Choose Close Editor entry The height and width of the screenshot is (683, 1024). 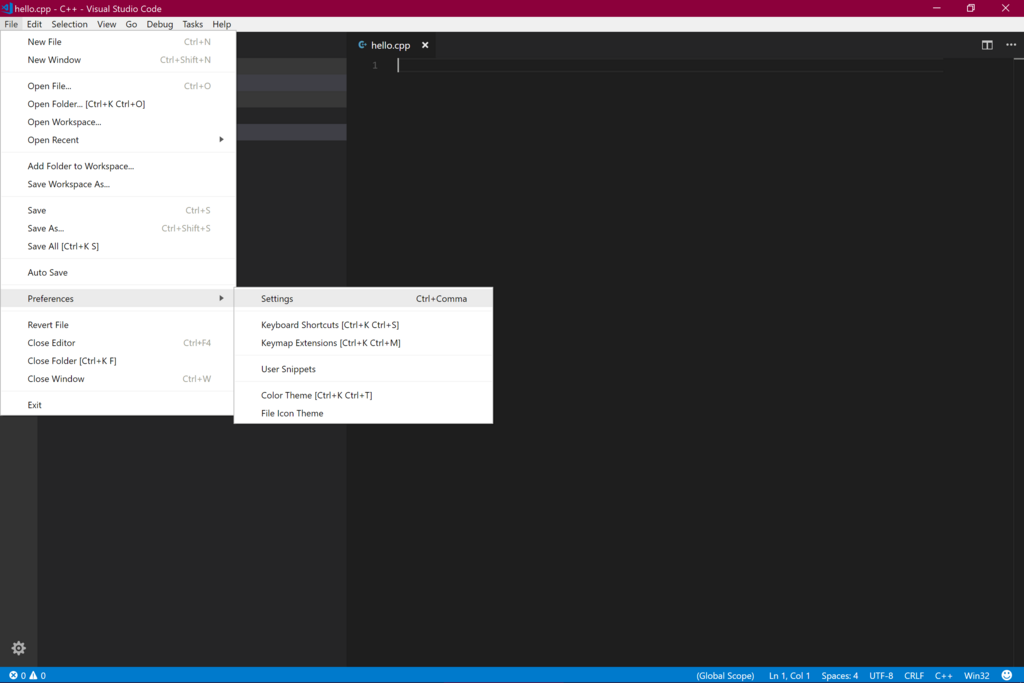(118, 343)
